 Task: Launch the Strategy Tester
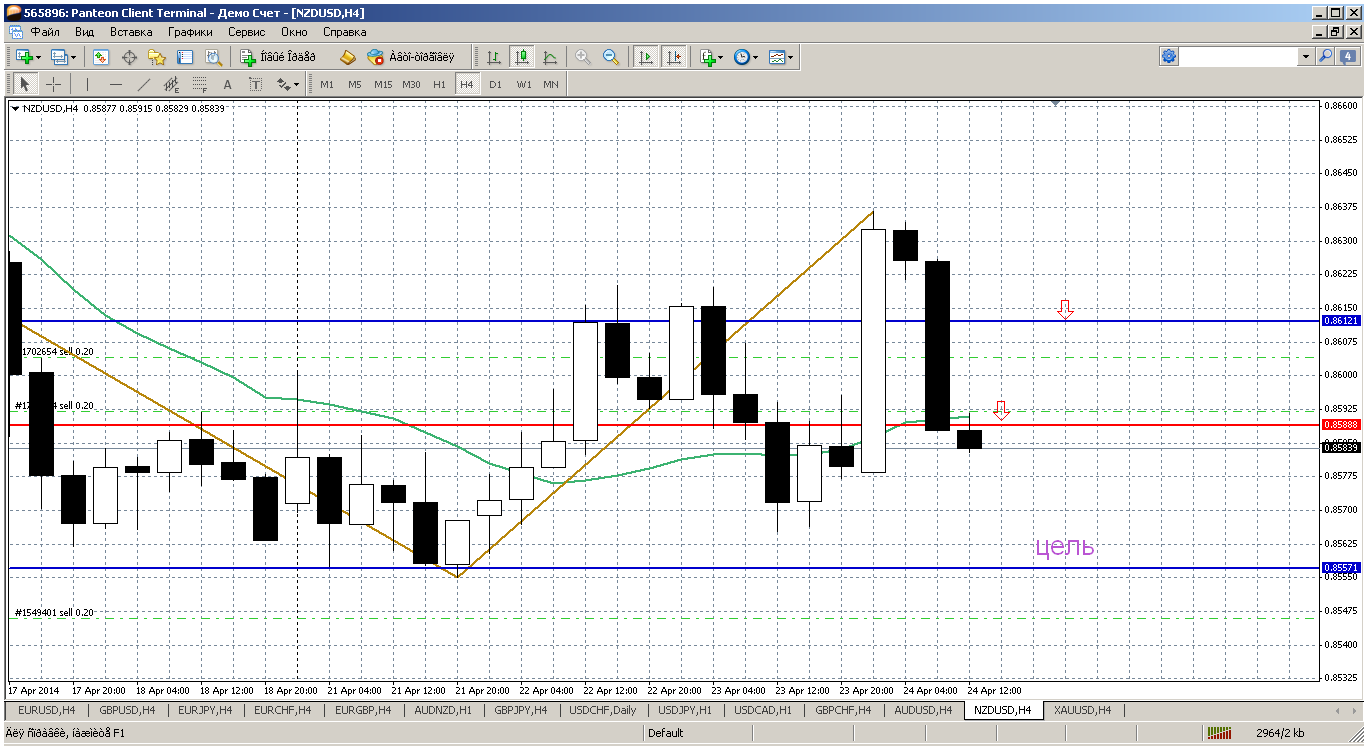point(213,58)
